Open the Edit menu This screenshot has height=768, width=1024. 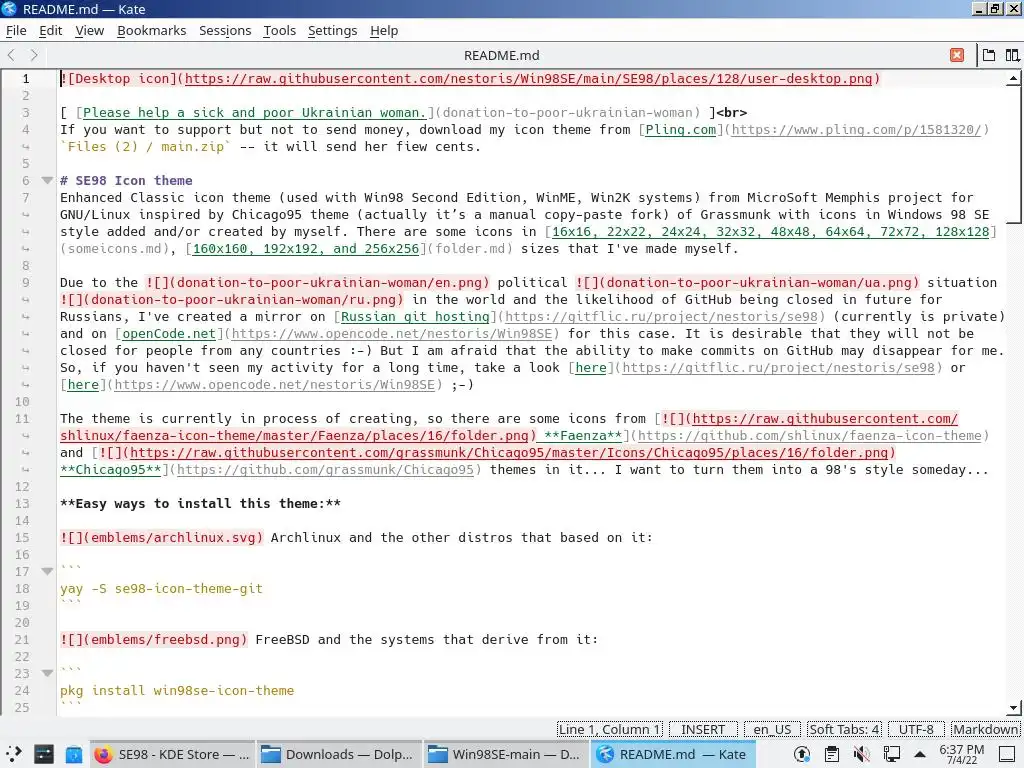(50, 31)
